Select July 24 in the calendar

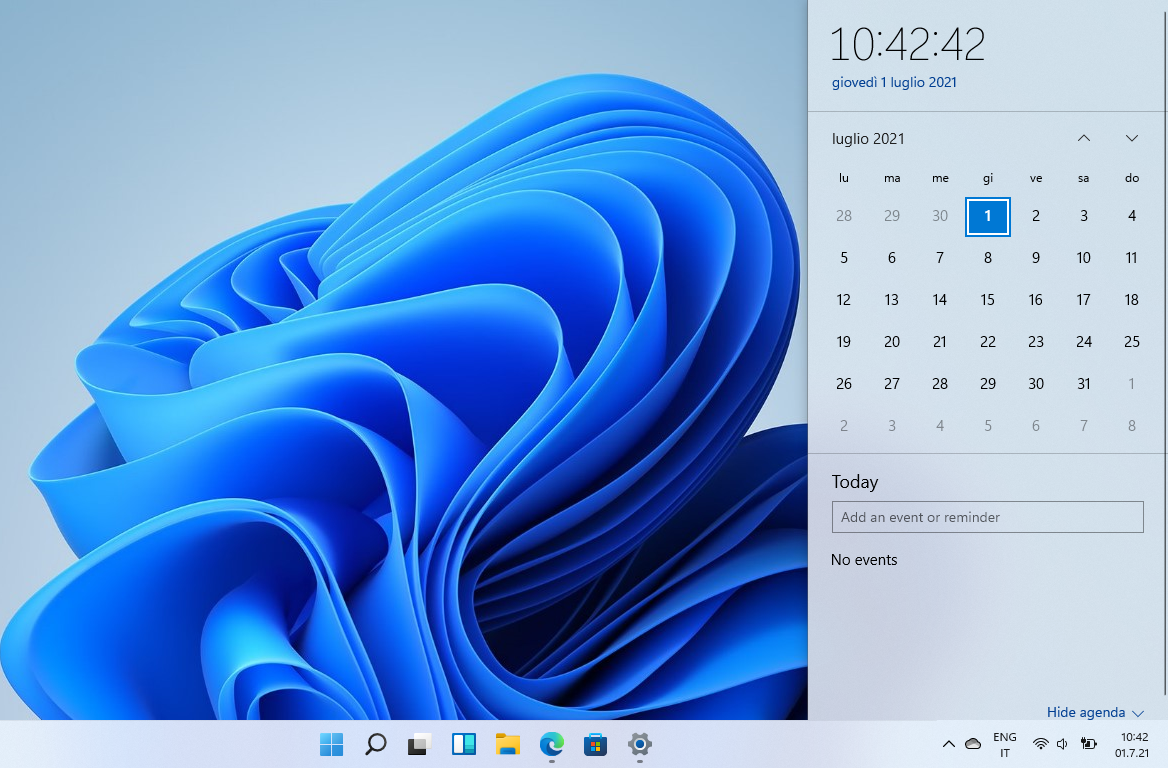[1084, 342]
